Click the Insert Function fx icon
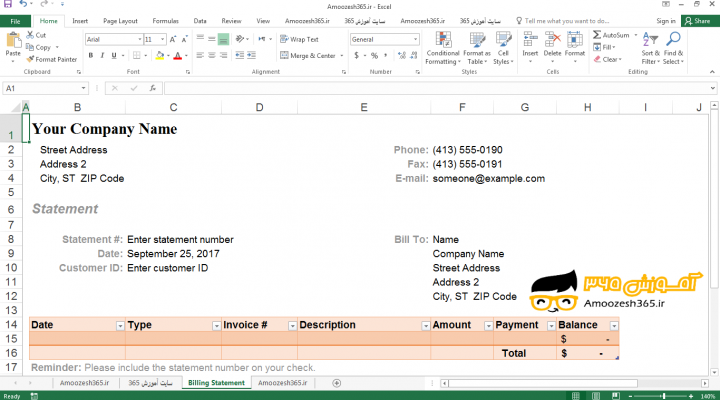 152,88
